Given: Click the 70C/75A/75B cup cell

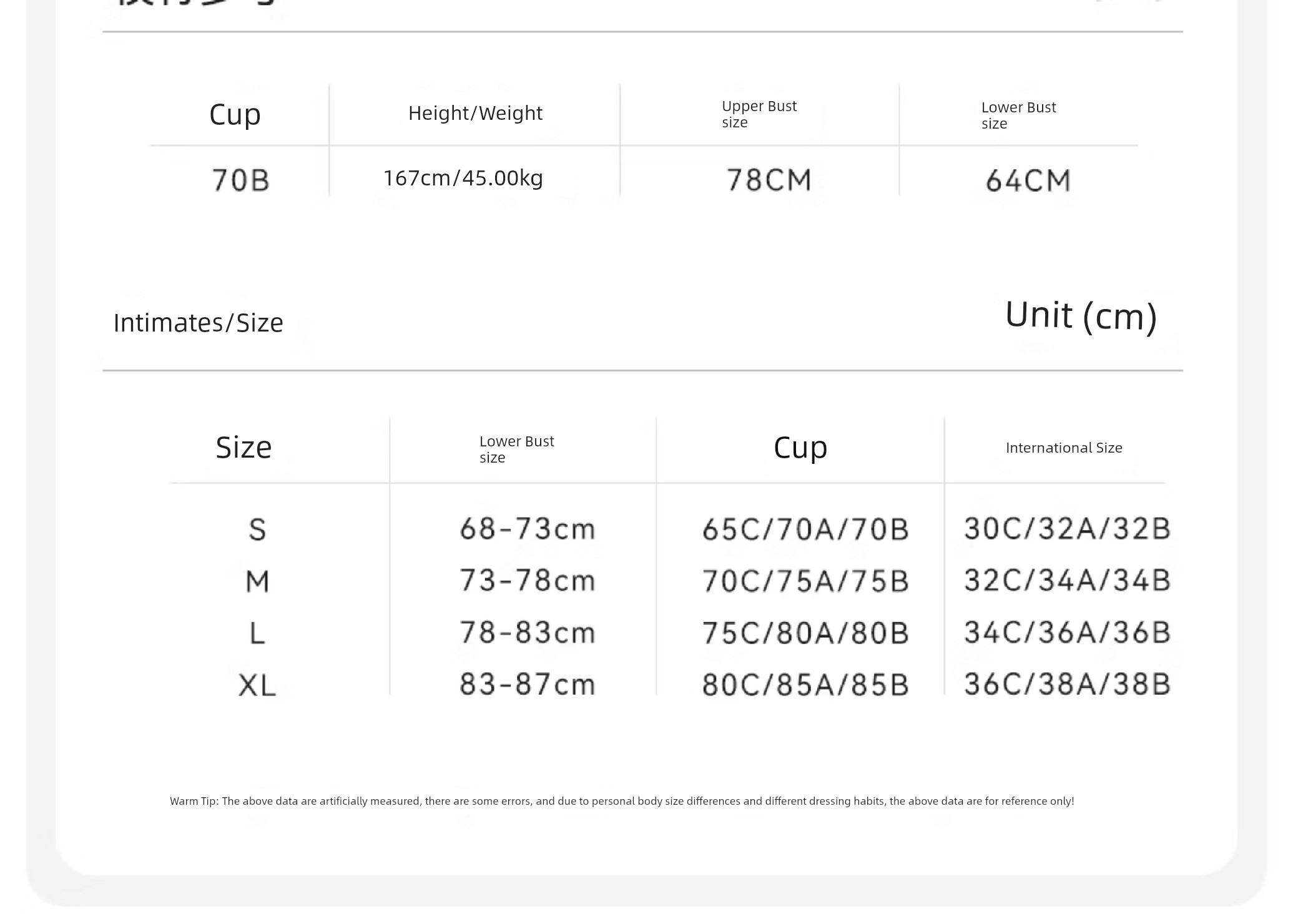Looking at the screenshot, I should pos(805,581).
